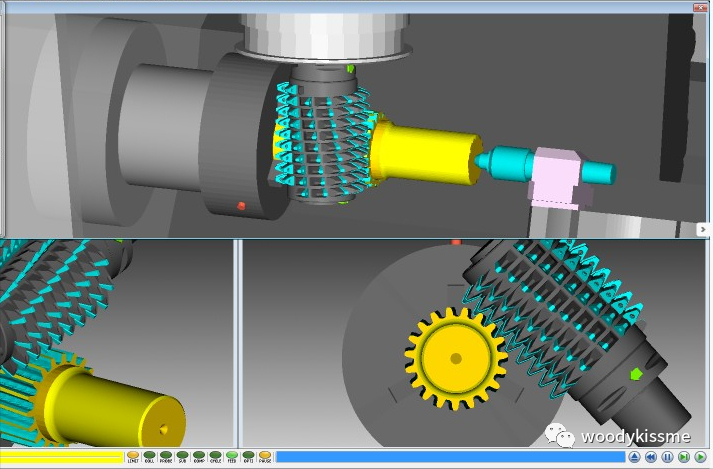Expand the side panel with right chevron
The height and width of the screenshot is (469, 713).
702,229
